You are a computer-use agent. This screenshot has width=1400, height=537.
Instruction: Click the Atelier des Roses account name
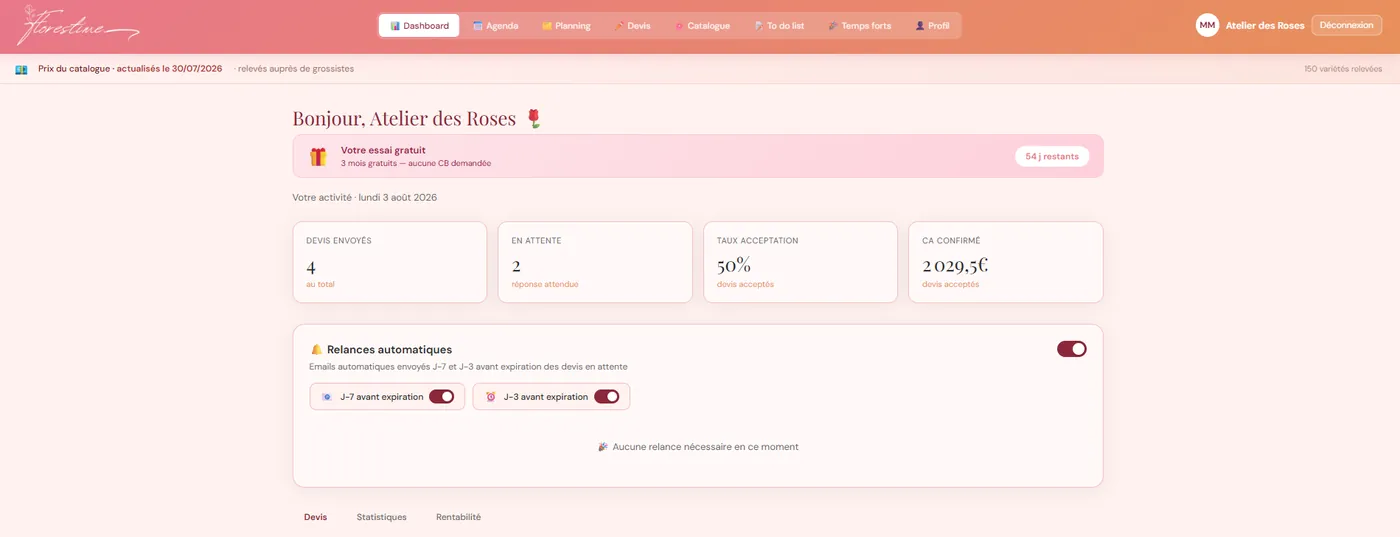(x=1265, y=26)
